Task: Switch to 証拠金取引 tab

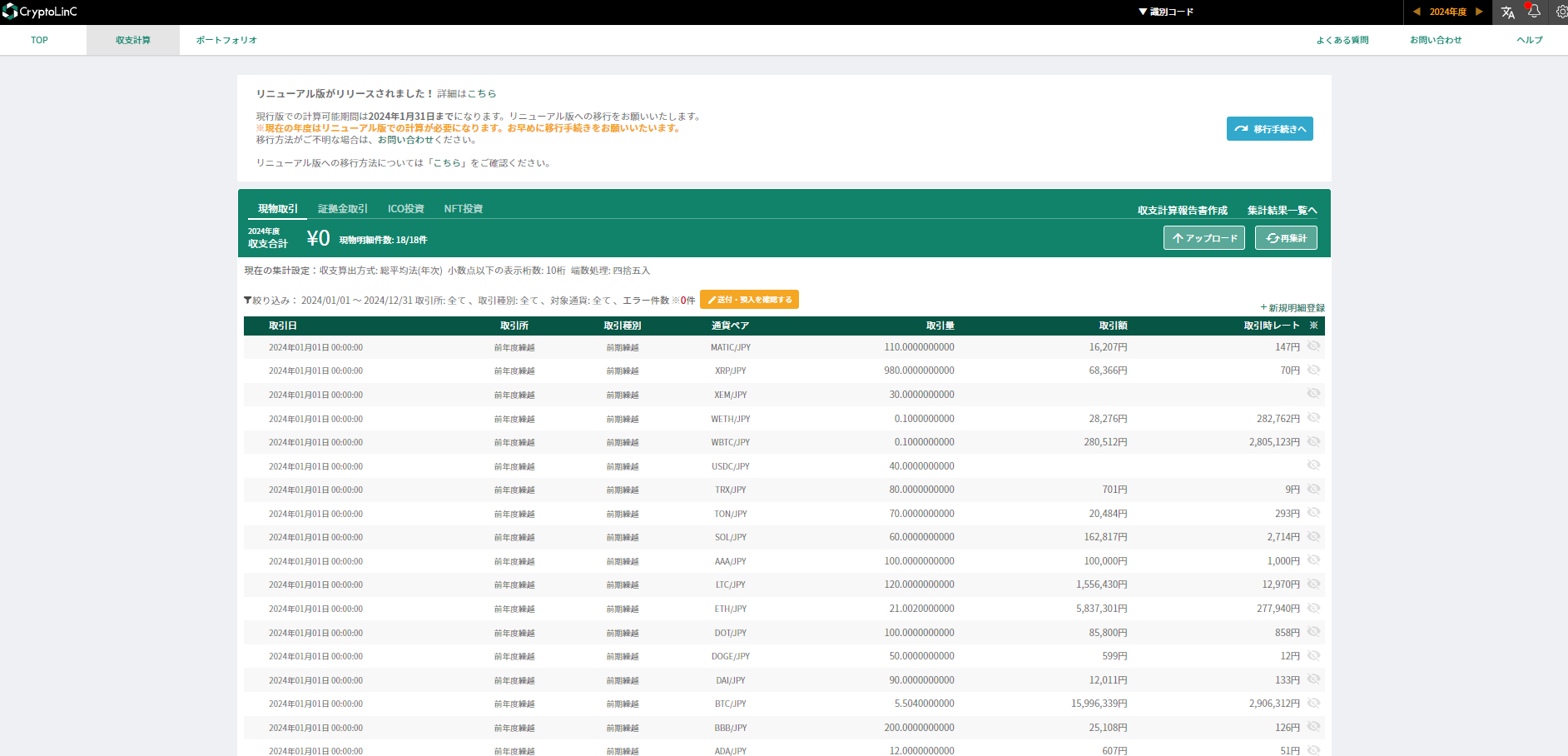Action: coord(342,209)
